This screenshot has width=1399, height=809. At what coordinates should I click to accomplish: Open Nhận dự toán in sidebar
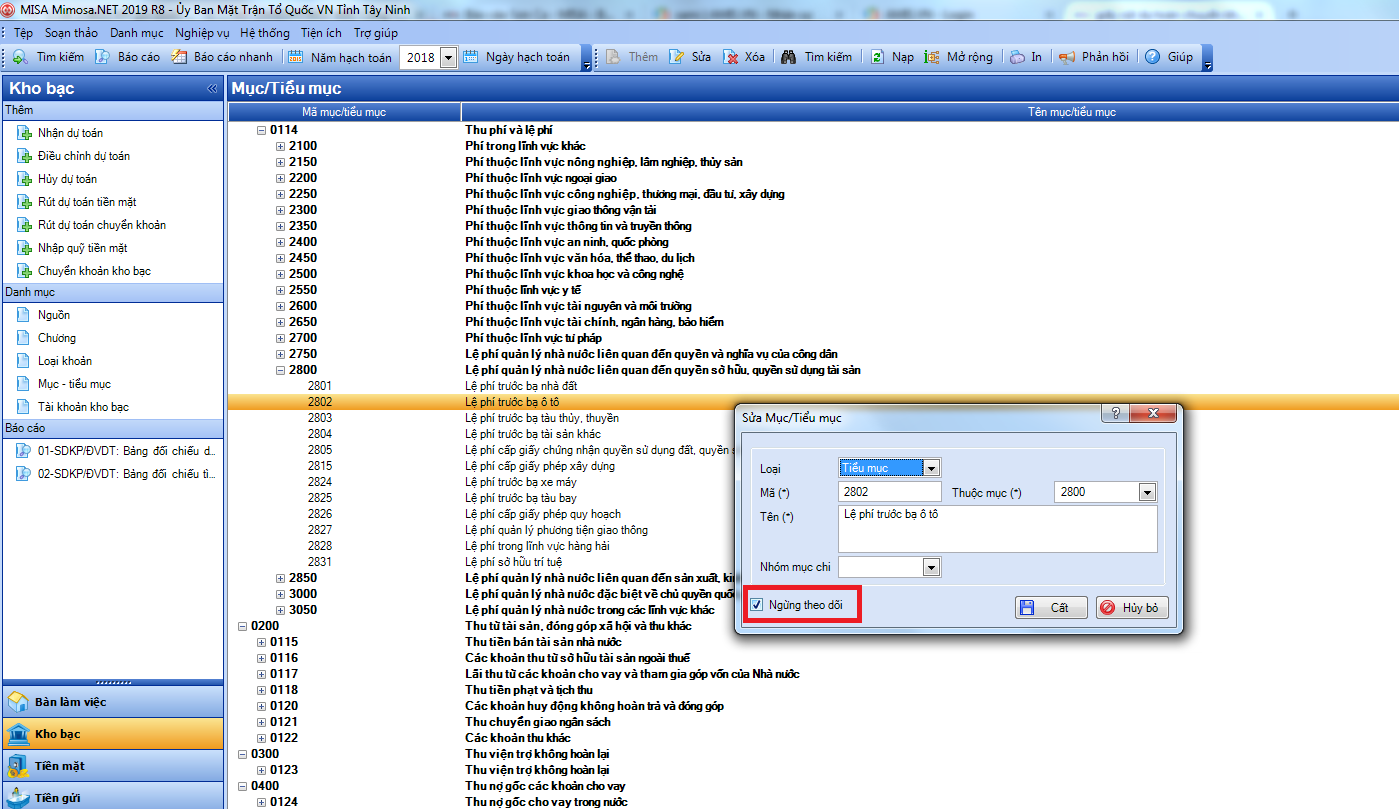(x=70, y=133)
